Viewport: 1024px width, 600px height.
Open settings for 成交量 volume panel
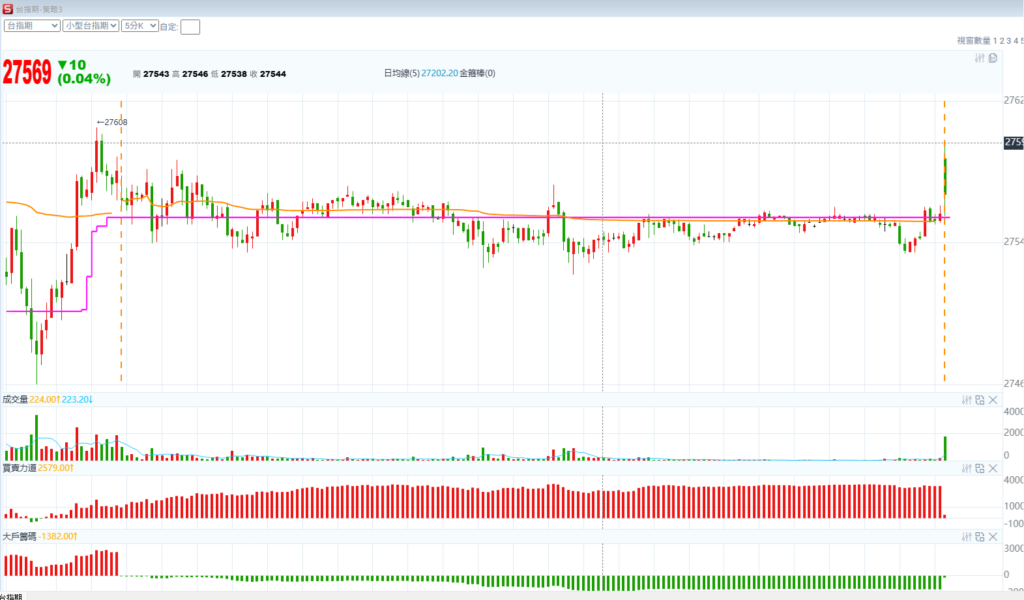pos(967,400)
